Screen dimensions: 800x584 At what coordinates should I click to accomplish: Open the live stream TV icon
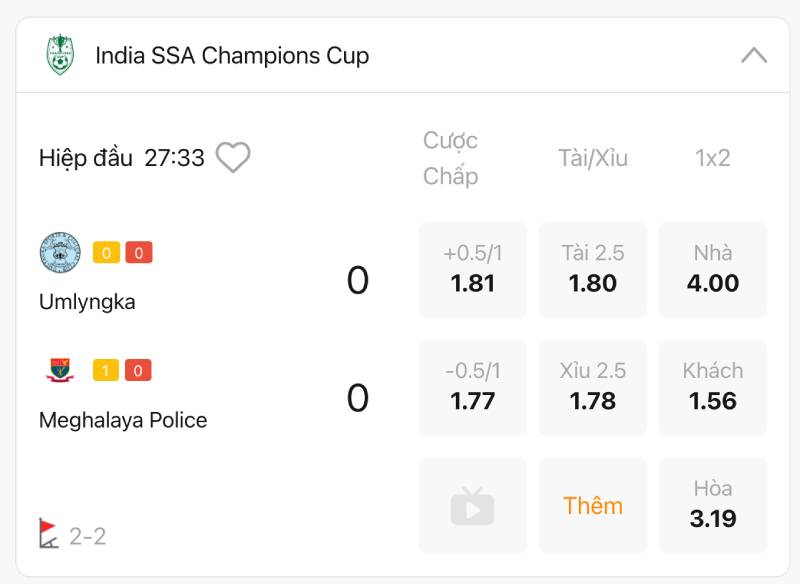tap(472, 504)
